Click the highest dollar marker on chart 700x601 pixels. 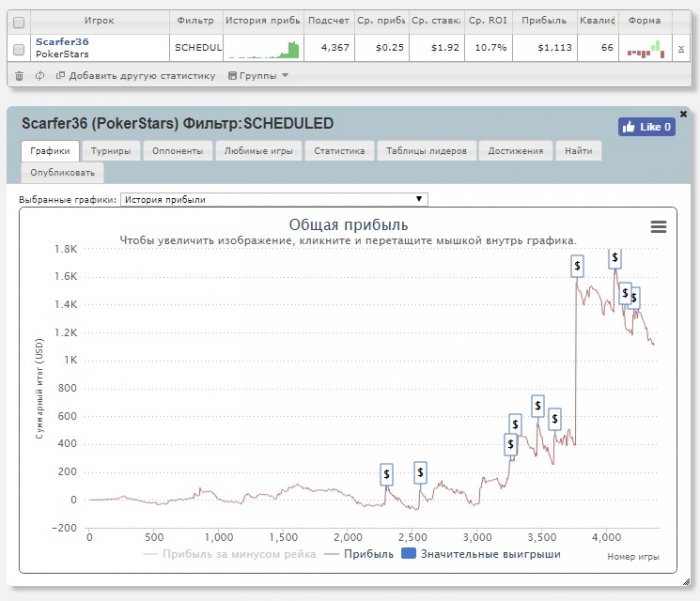point(615,259)
